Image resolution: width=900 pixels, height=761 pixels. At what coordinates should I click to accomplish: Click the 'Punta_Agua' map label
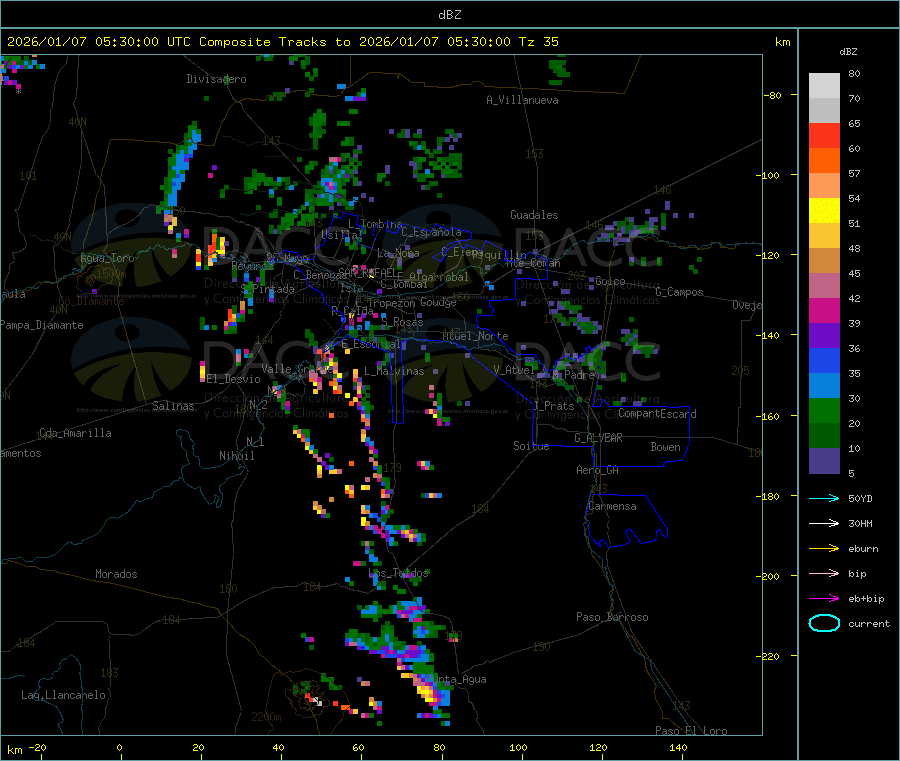(459, 679)
